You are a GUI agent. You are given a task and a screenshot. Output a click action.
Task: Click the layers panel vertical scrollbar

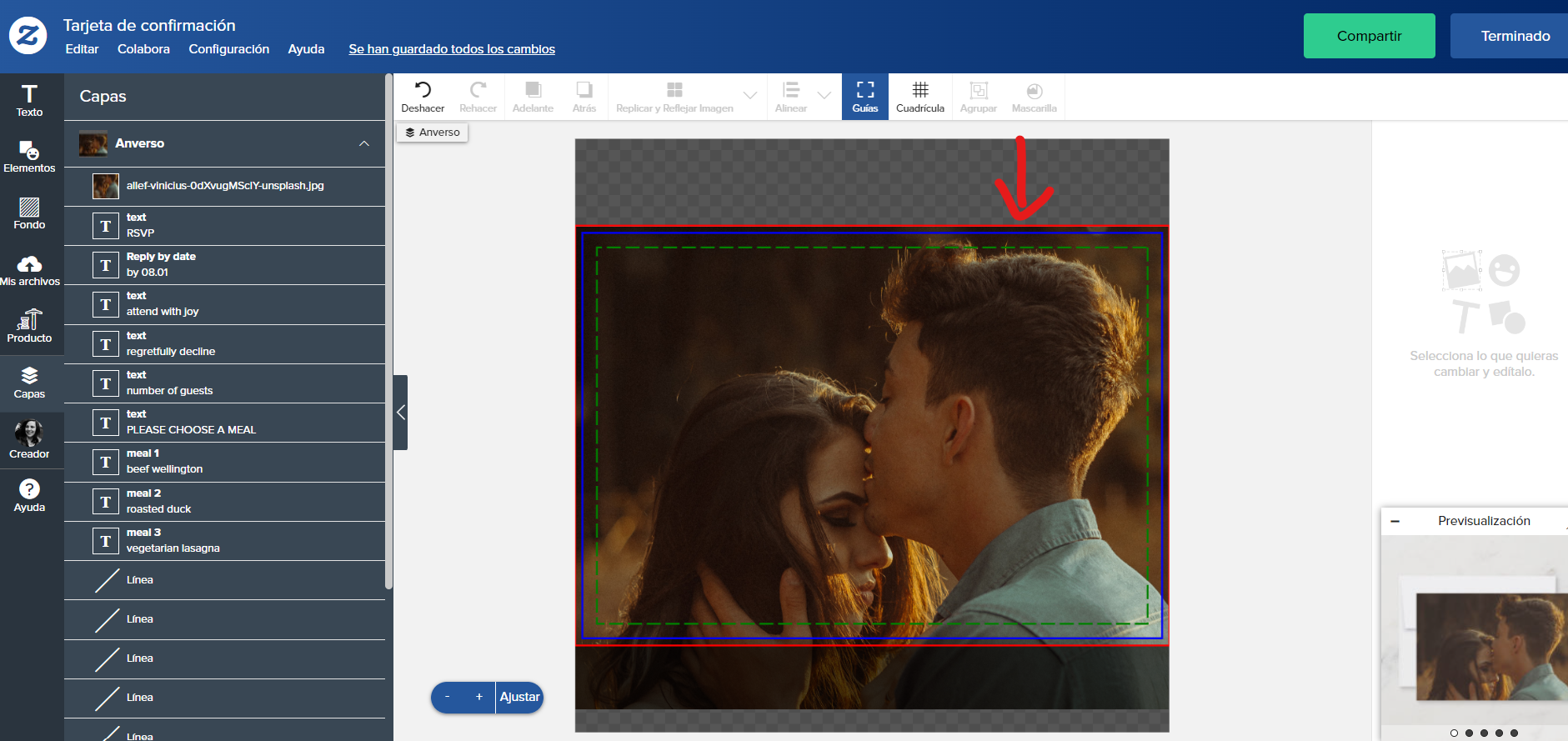388,332
